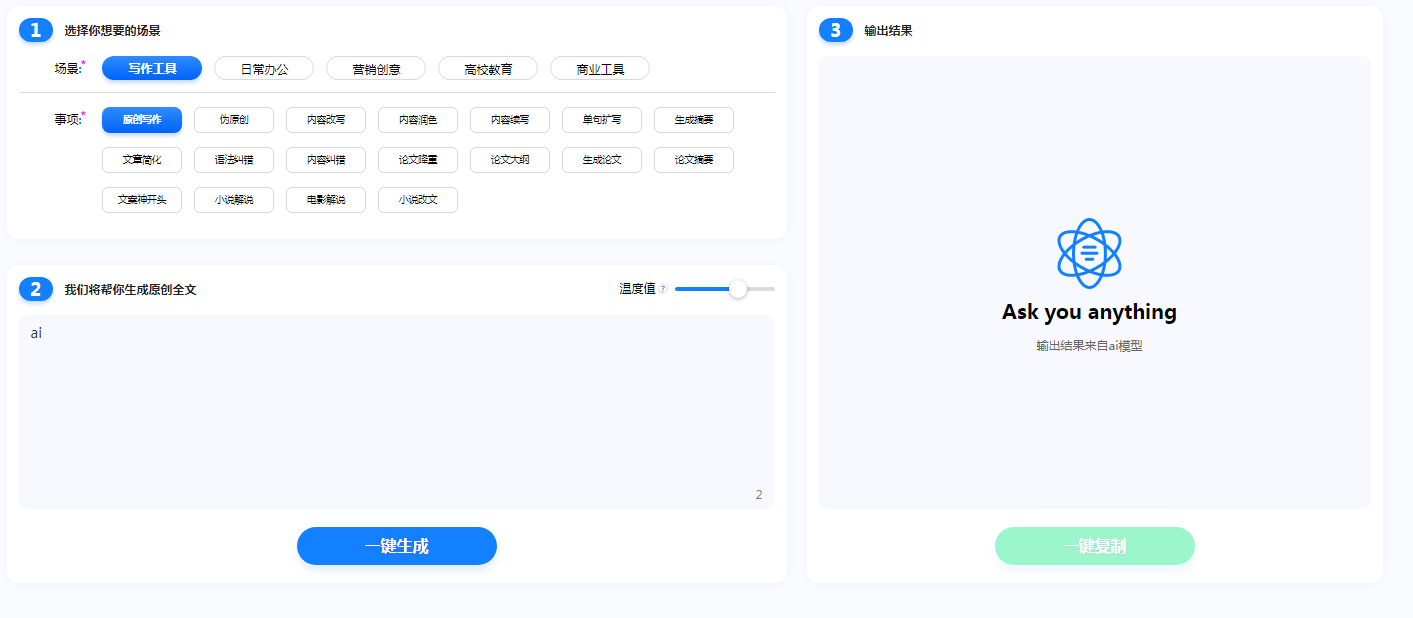Click the 温度值 slider handle

738,289
